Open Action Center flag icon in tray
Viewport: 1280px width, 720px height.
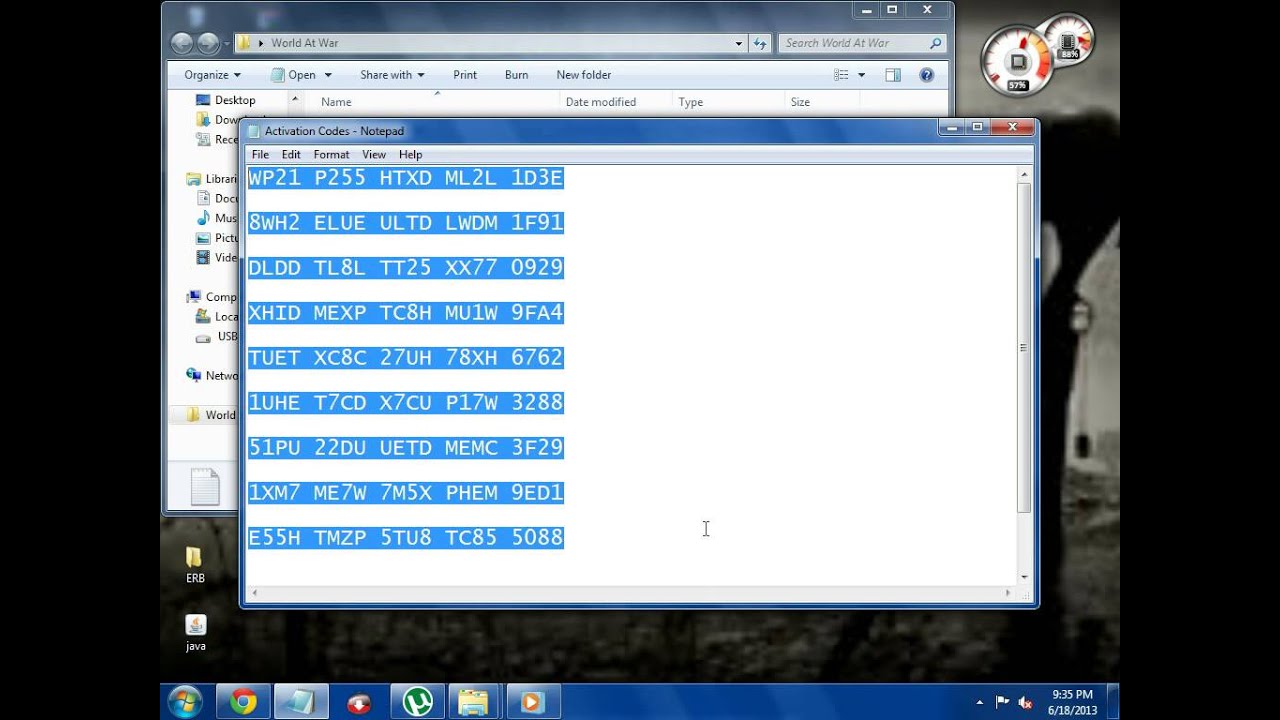click(1002, 702)
